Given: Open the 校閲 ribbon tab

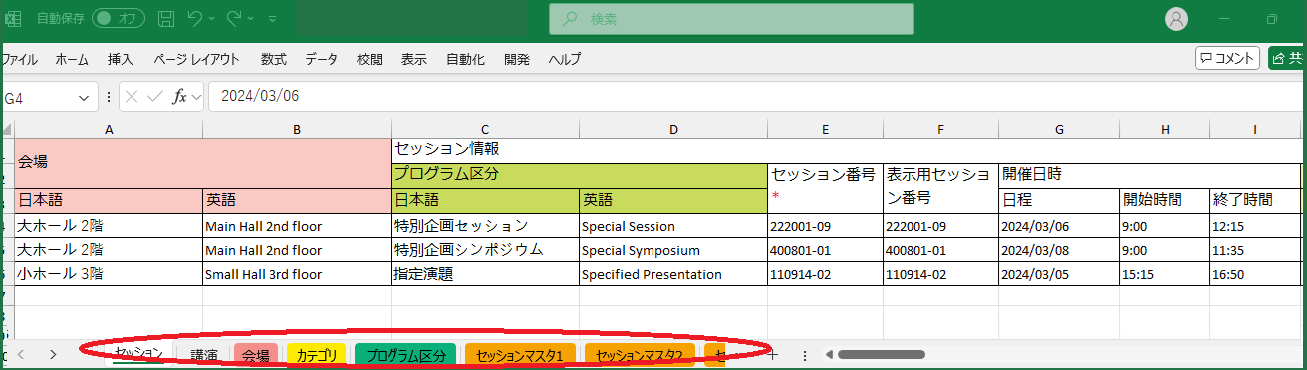Looking at the screenshot, I should [x=369, y=59].
